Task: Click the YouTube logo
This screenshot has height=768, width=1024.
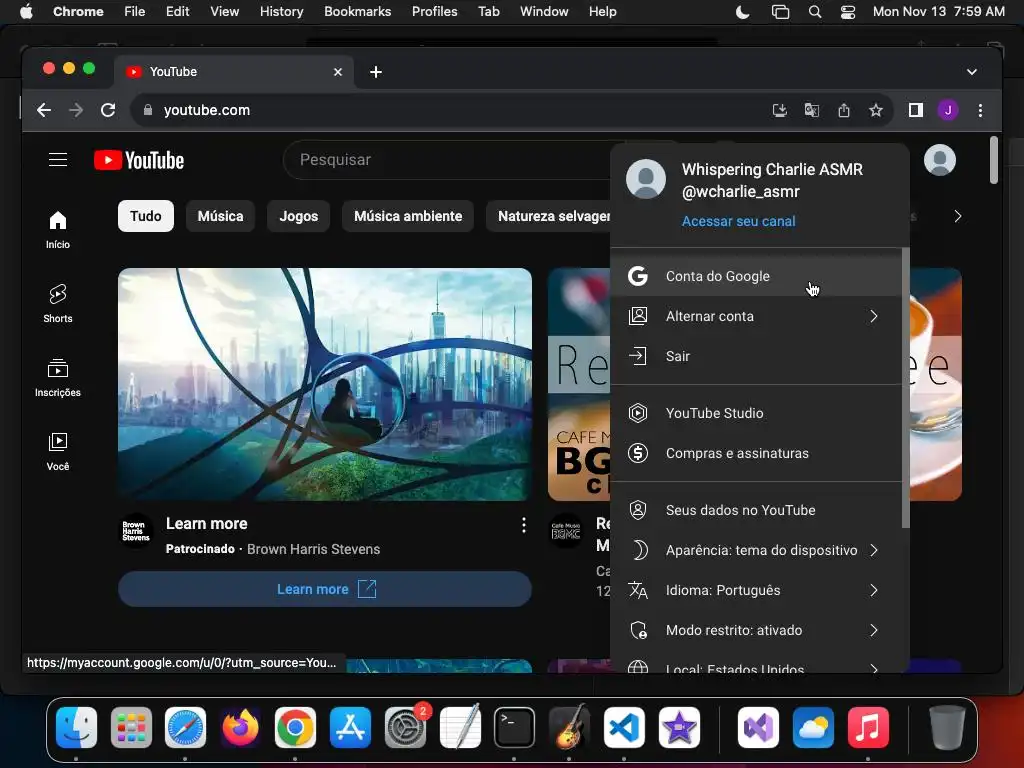Action: pos(138,160)
